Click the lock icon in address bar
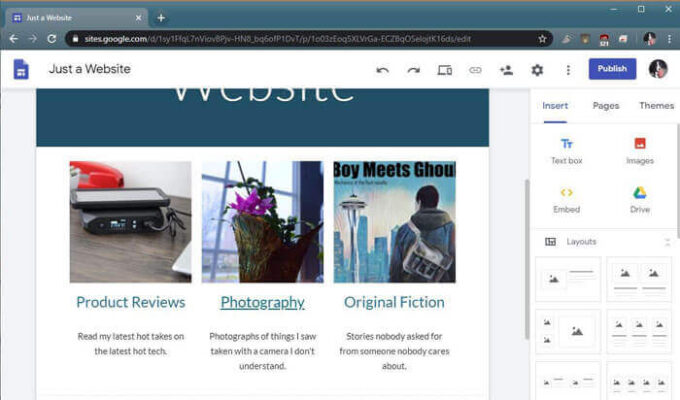The image size is (680, 400). pos(75,39)
